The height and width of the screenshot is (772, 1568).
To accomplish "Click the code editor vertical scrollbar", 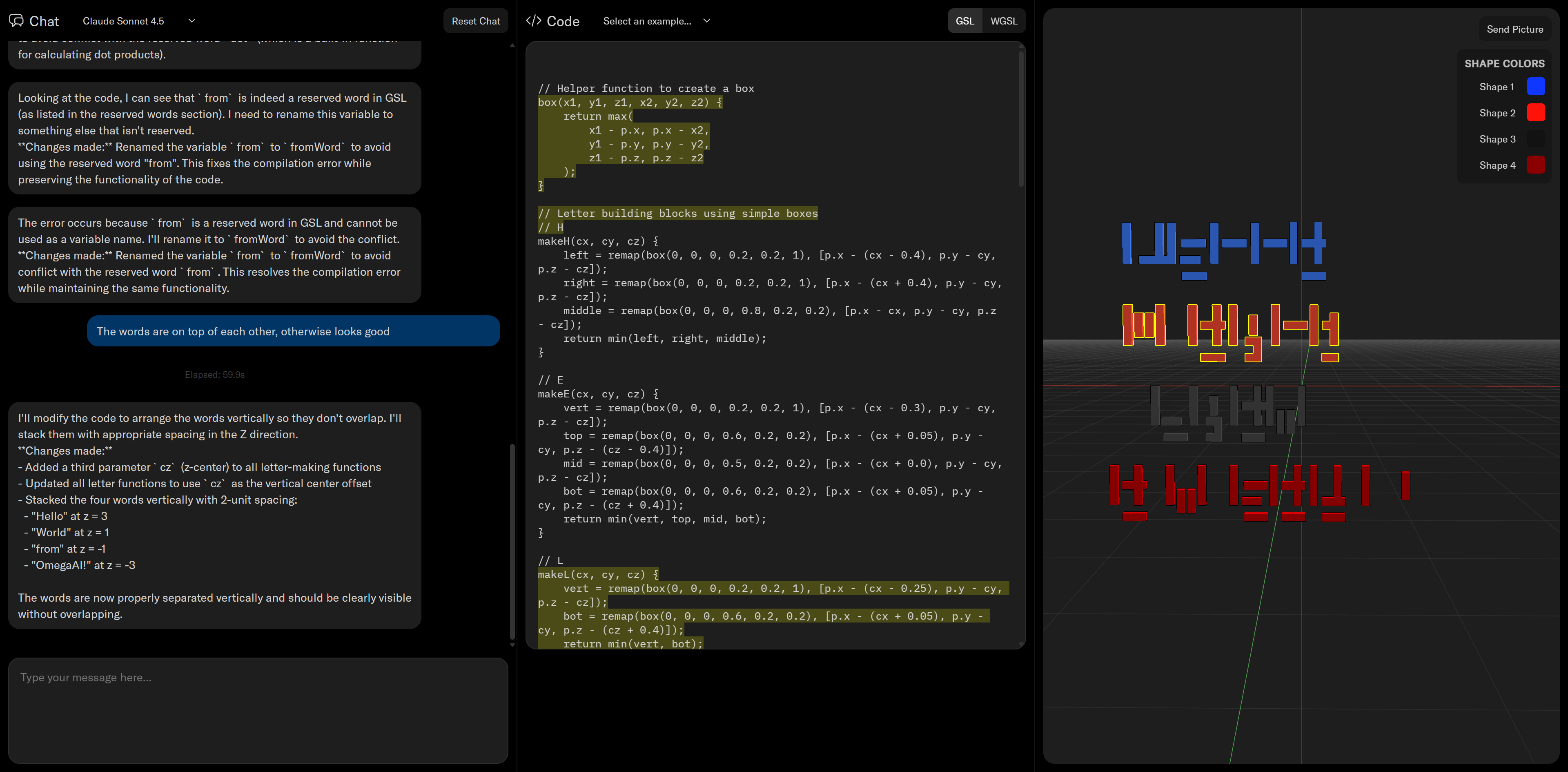I will pos(1021,119).
